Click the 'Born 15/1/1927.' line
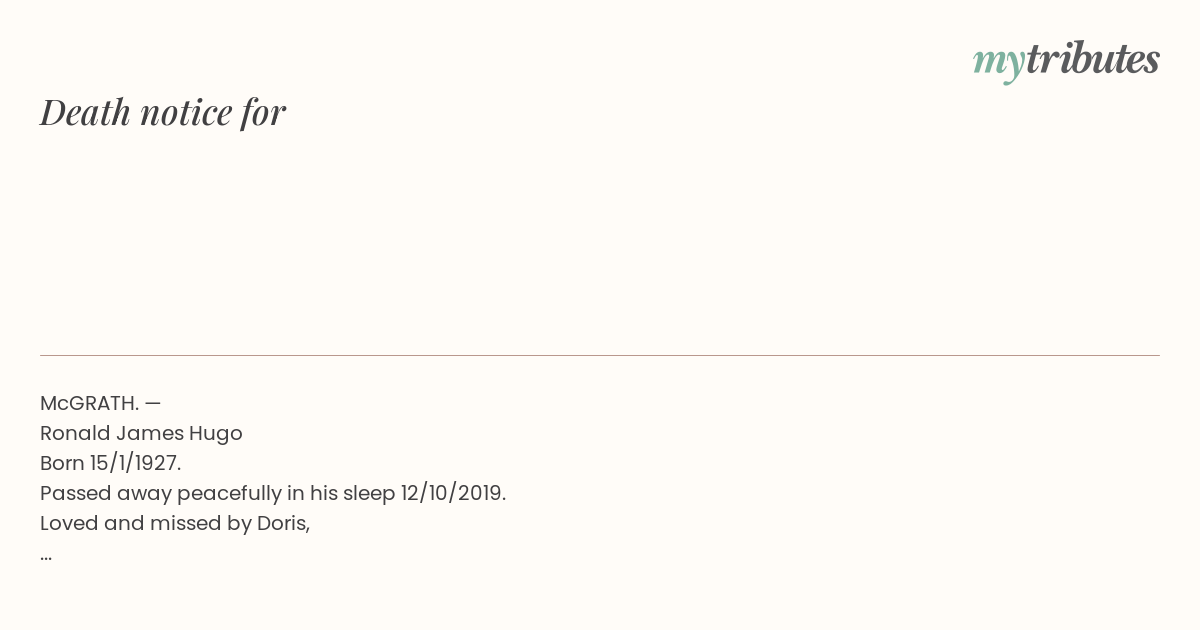1200x630 pixels. coord(110,463)
